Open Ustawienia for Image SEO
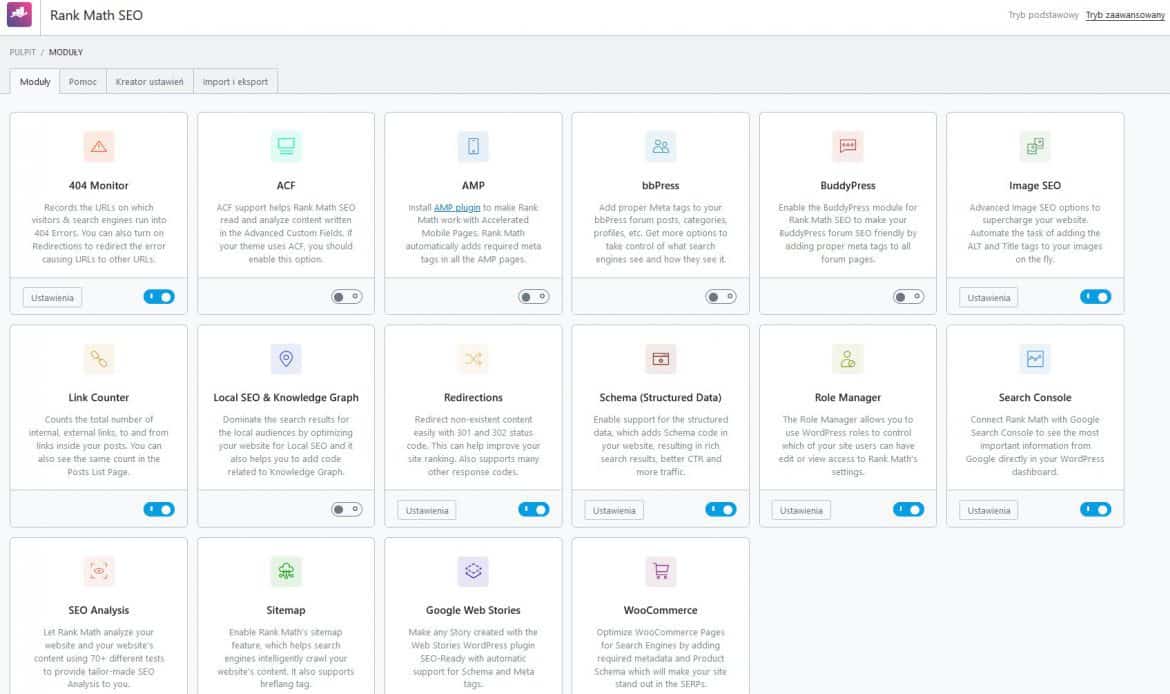1170x694 pixels. coord(989,298)
